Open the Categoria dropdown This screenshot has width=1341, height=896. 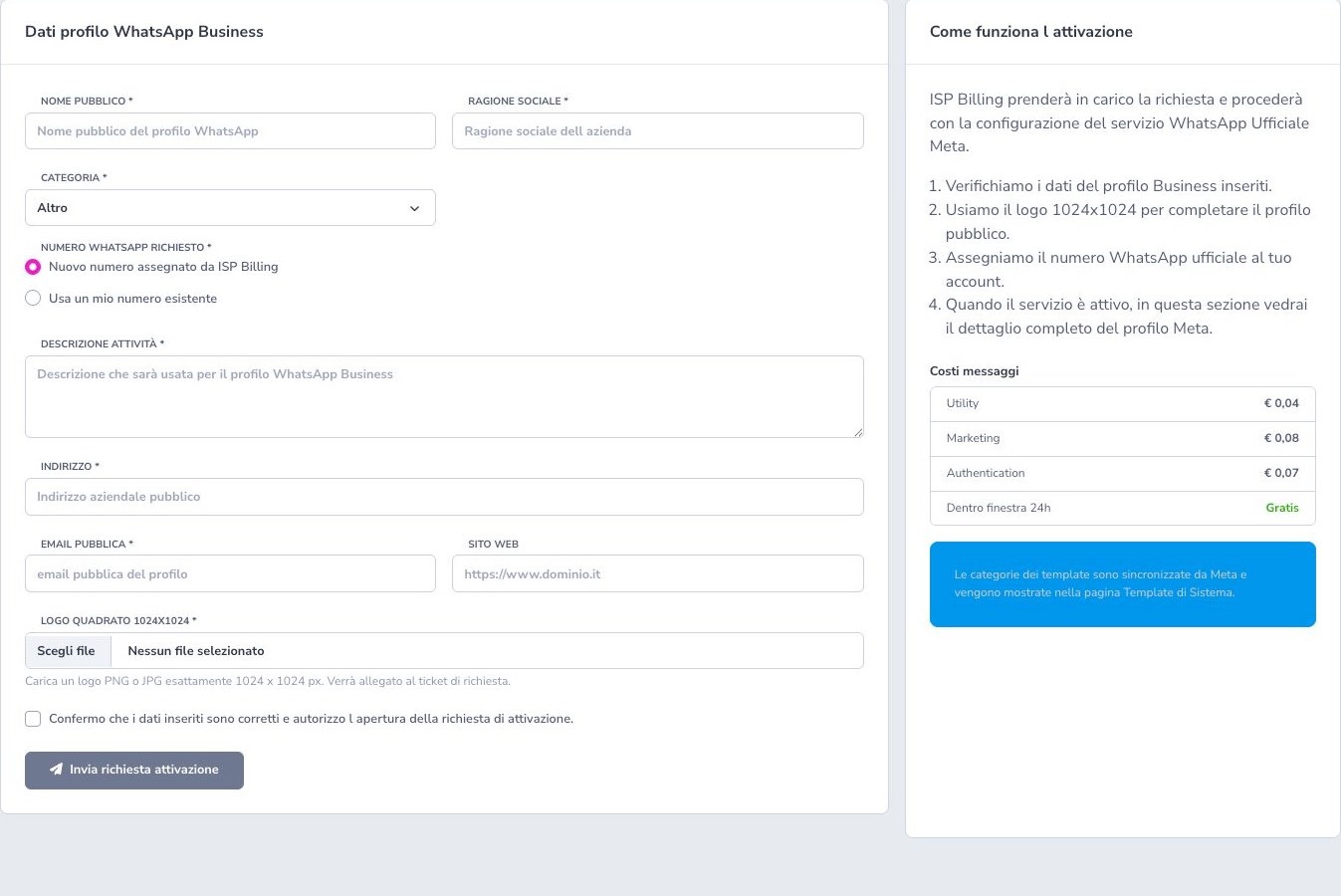point(230,208)
